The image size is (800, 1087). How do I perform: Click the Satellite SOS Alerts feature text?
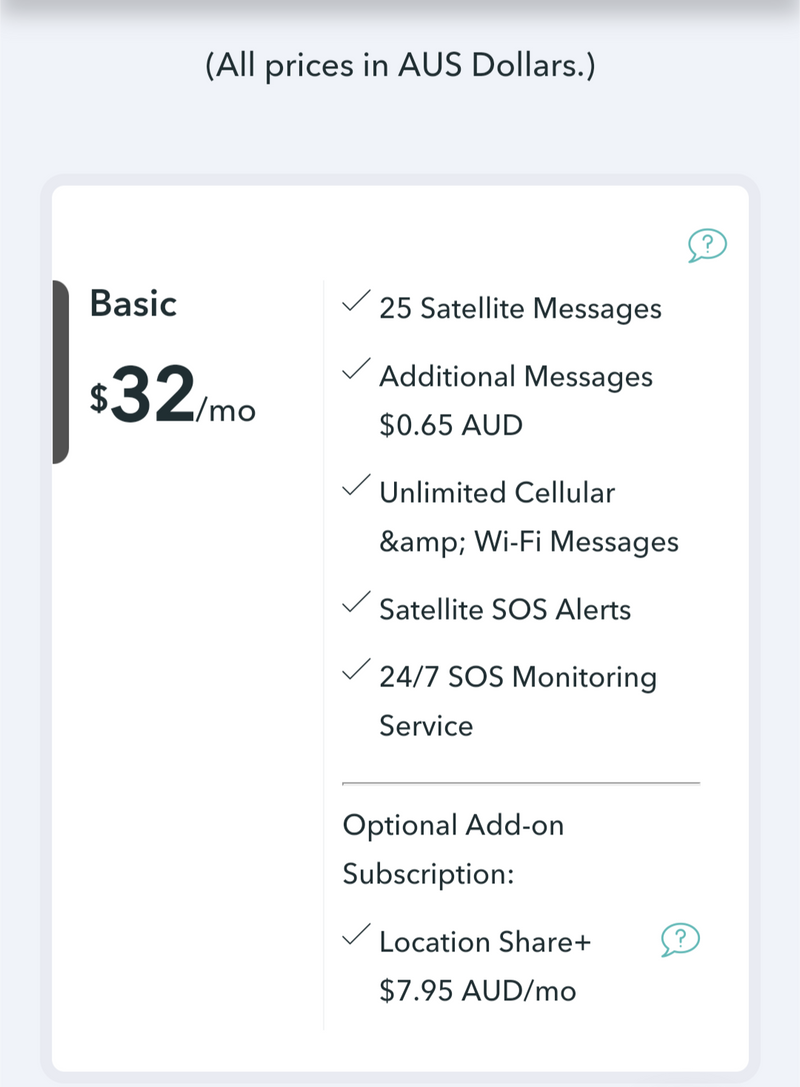point(505,610)
